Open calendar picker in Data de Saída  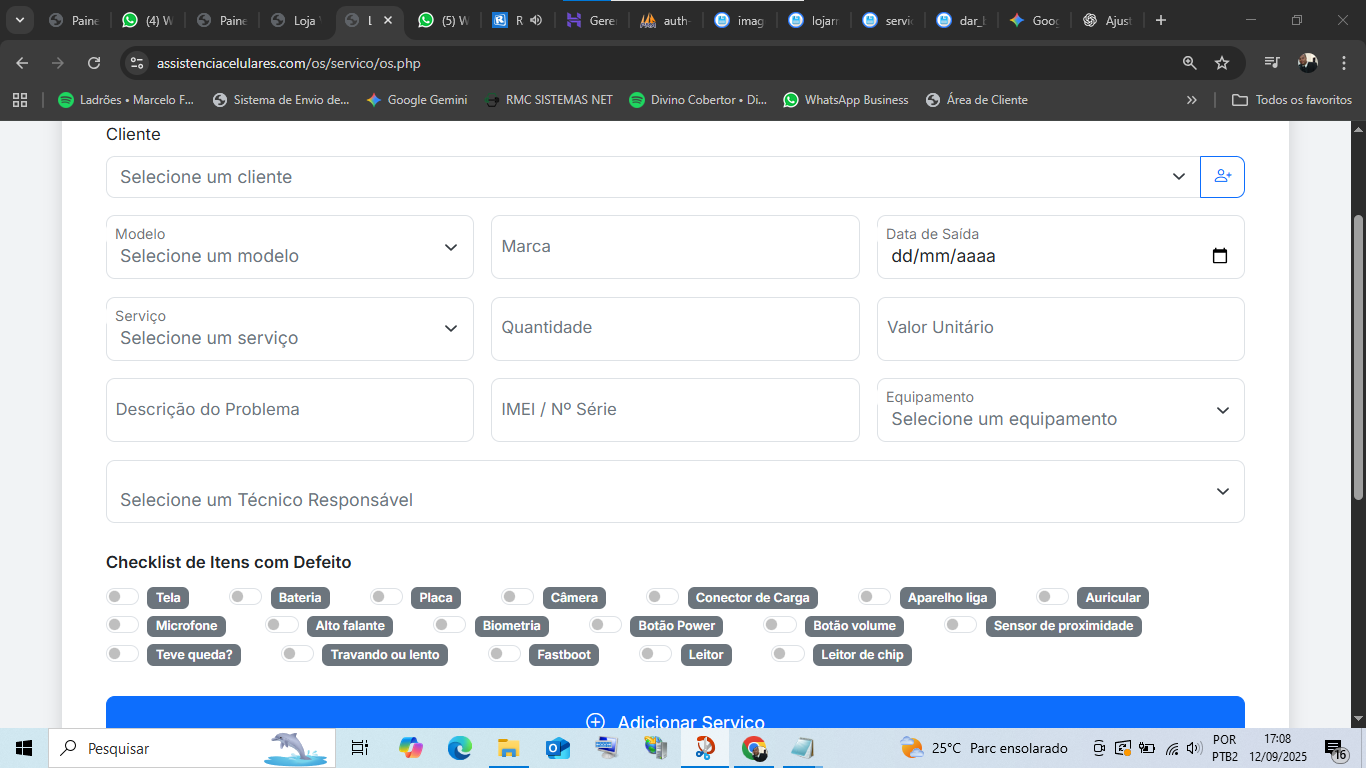click(x=1219, y=256)
